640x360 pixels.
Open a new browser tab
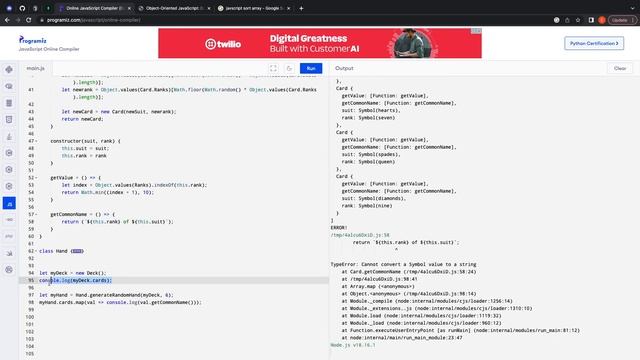[301, 8]
